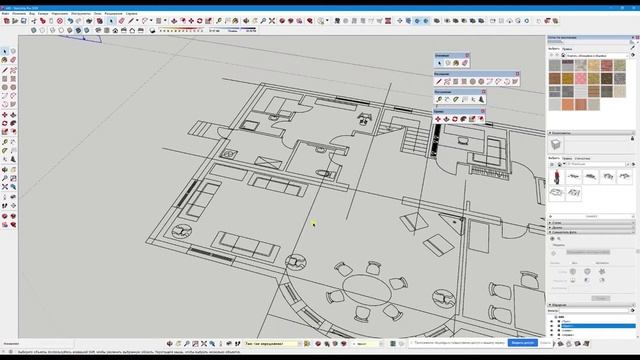This screenshot has width=640, height=360.
Task: Expand the Fog panel header
Action: 591,227
